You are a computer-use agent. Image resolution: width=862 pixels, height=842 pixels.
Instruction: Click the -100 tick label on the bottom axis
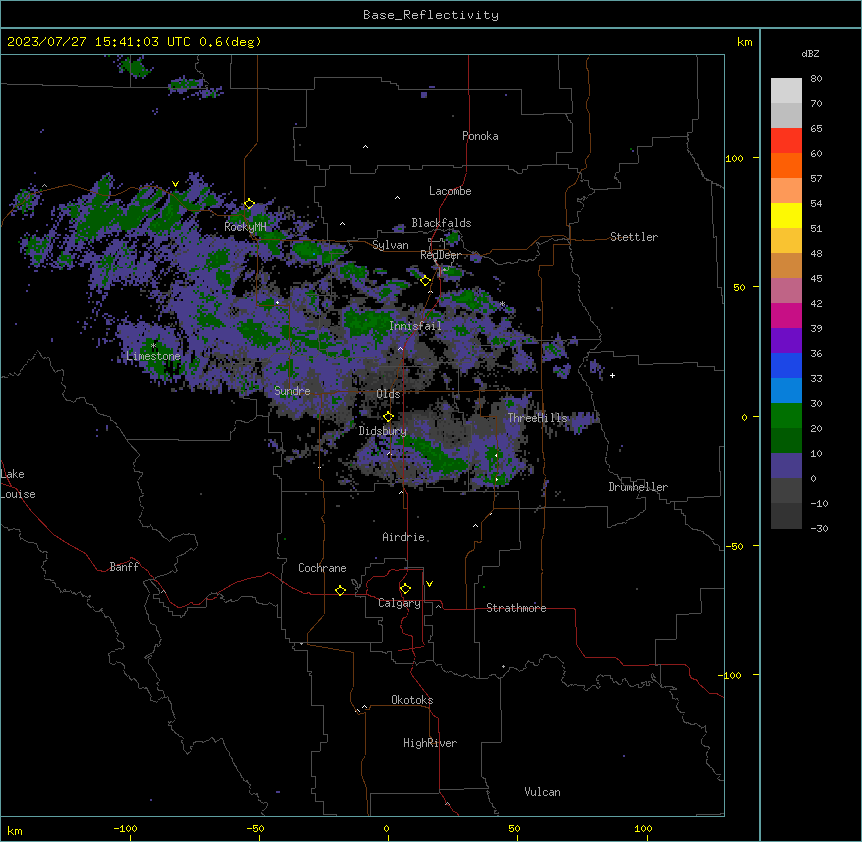125,828
